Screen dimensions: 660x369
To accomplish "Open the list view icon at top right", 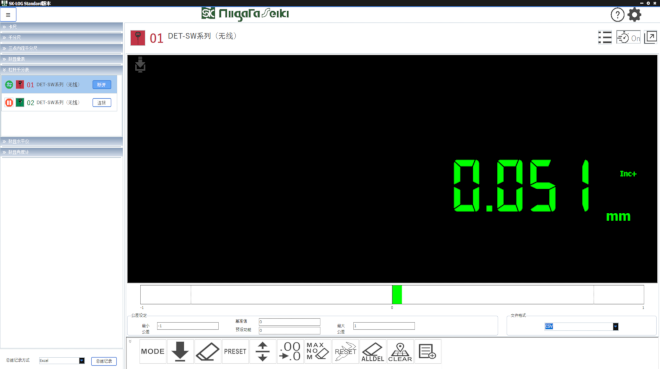I will [605, 37].
